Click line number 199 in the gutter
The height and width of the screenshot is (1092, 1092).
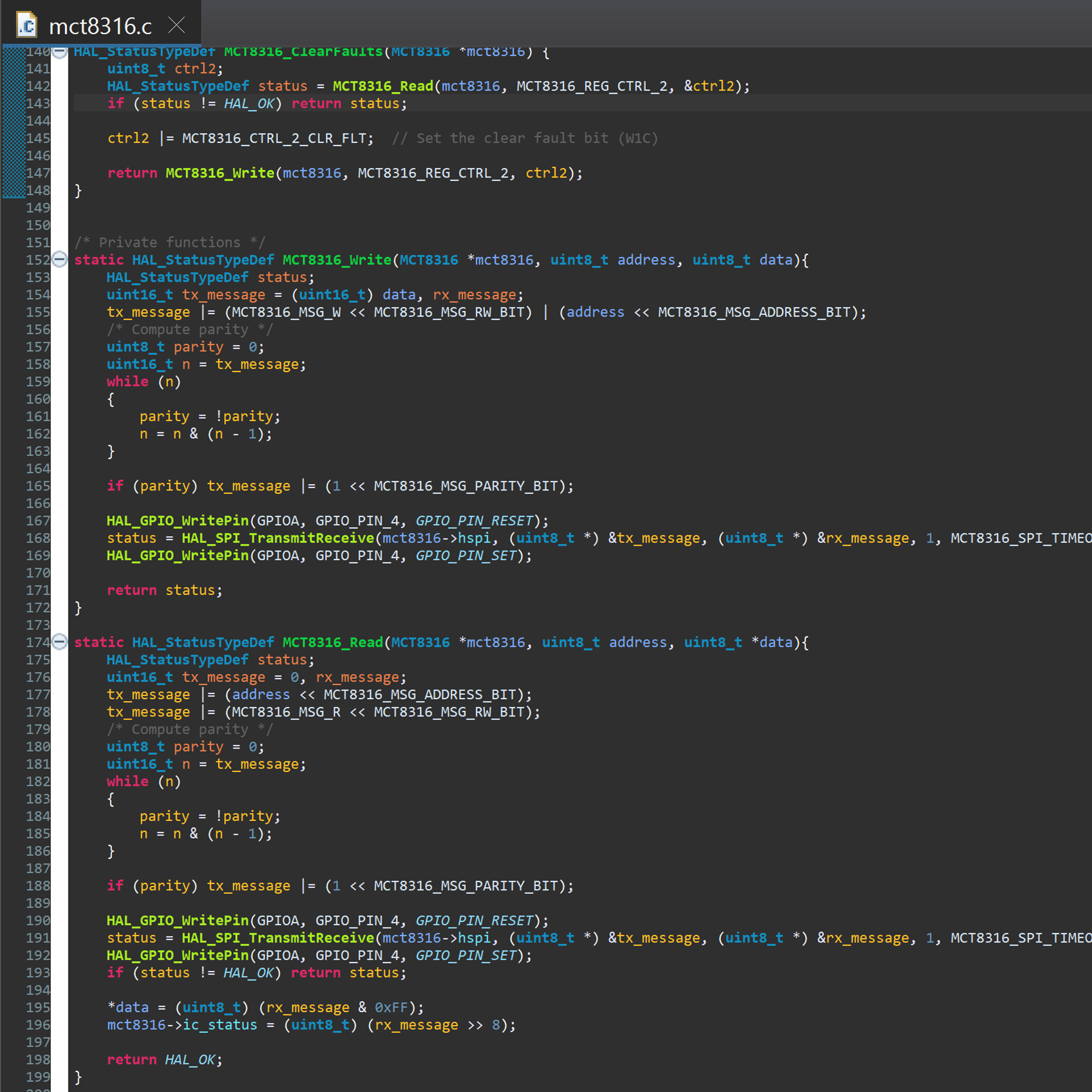click(x=38, y=1077)
